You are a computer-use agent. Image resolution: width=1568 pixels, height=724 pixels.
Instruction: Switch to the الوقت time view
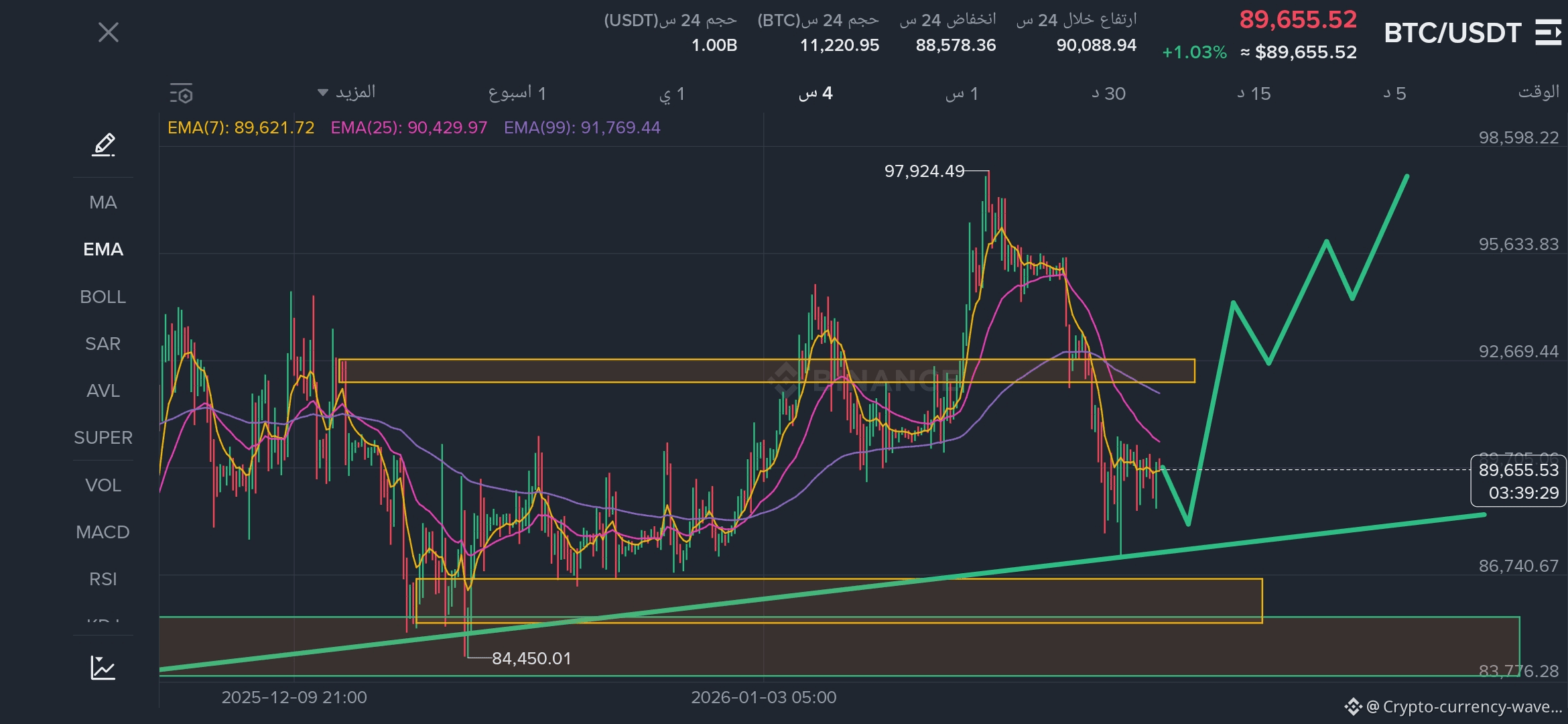(x=1538, y=93)
